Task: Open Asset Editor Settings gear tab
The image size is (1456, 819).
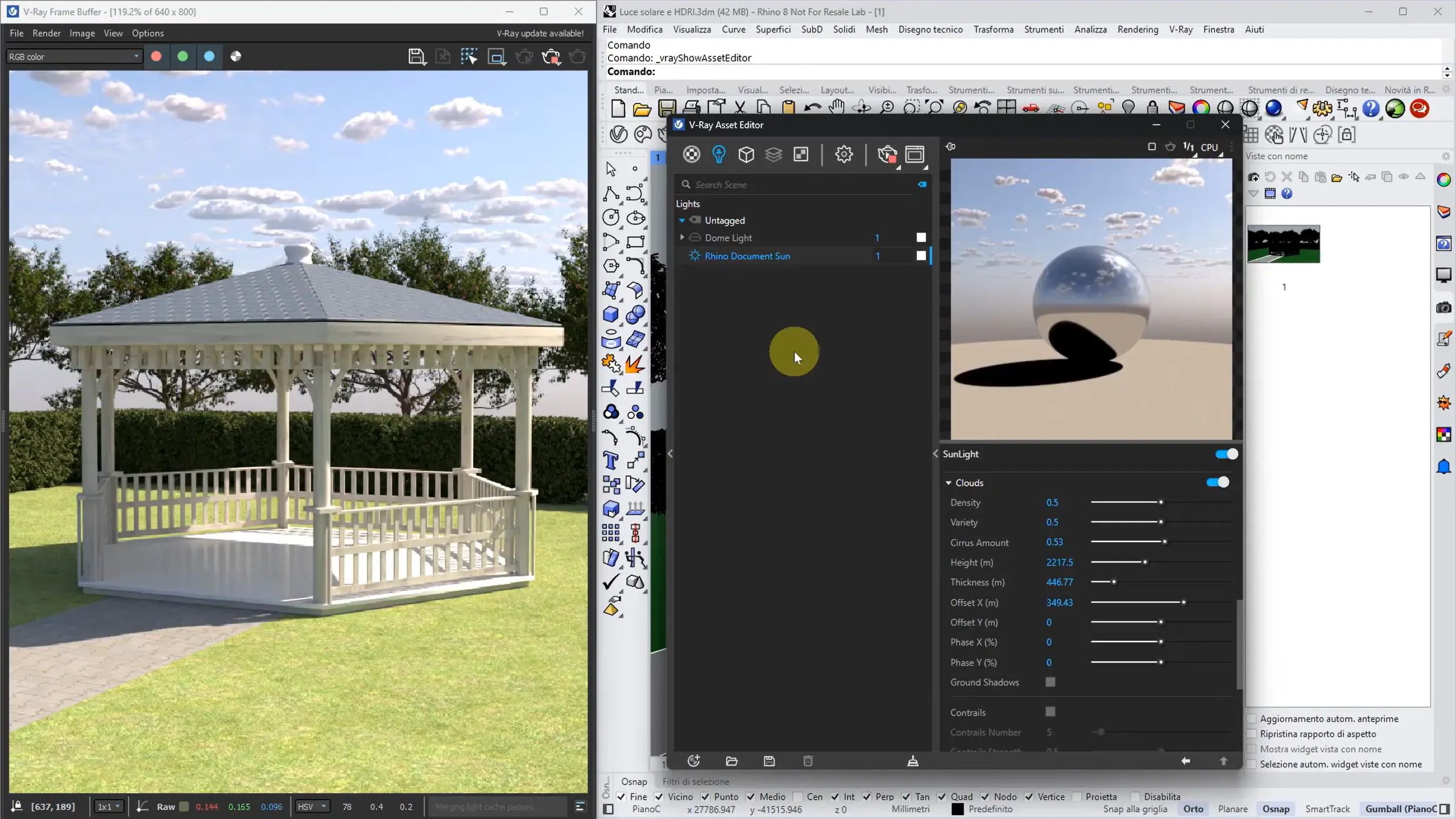Action: (844, 154)
